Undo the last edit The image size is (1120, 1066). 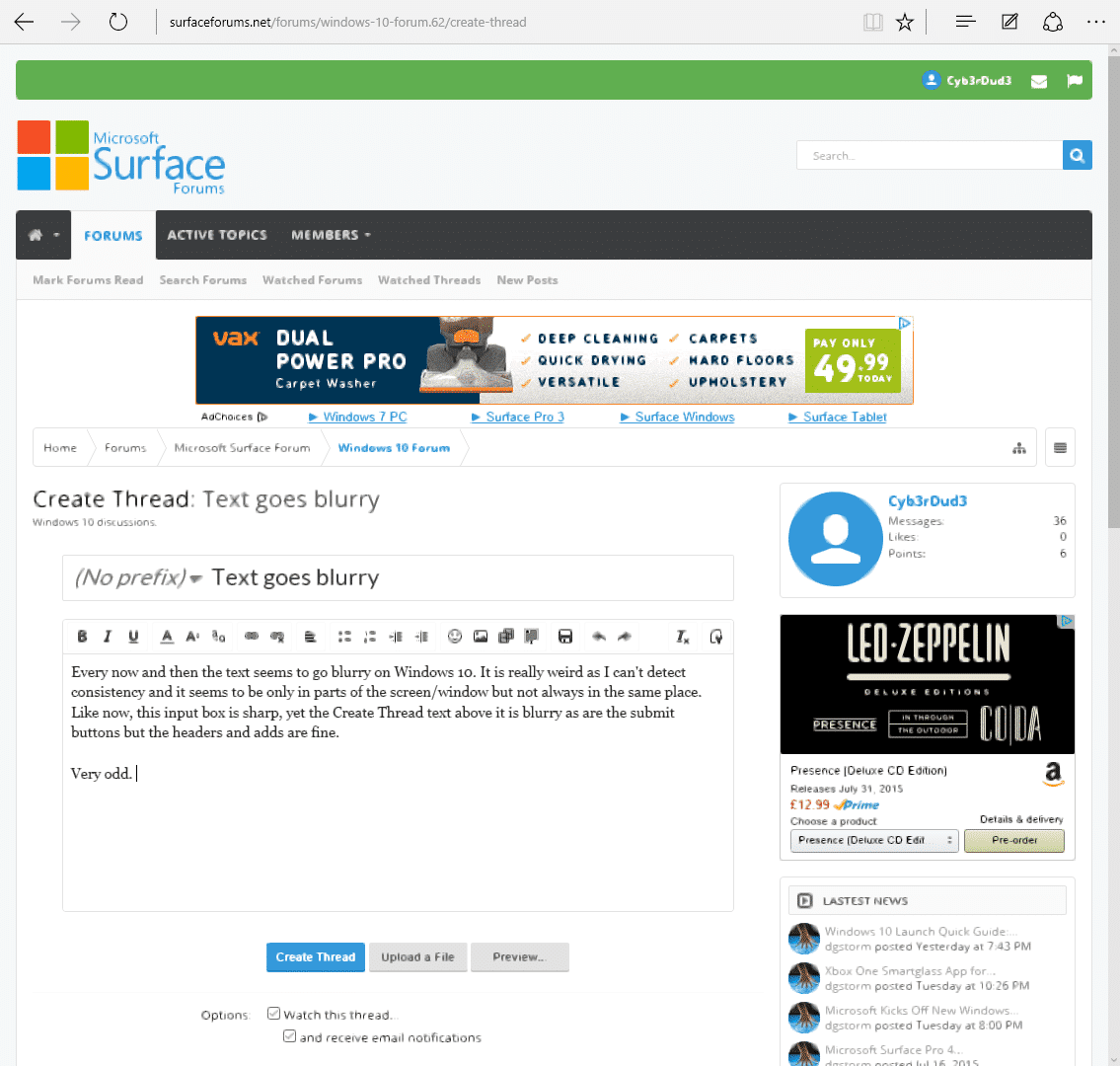[599, 636]
